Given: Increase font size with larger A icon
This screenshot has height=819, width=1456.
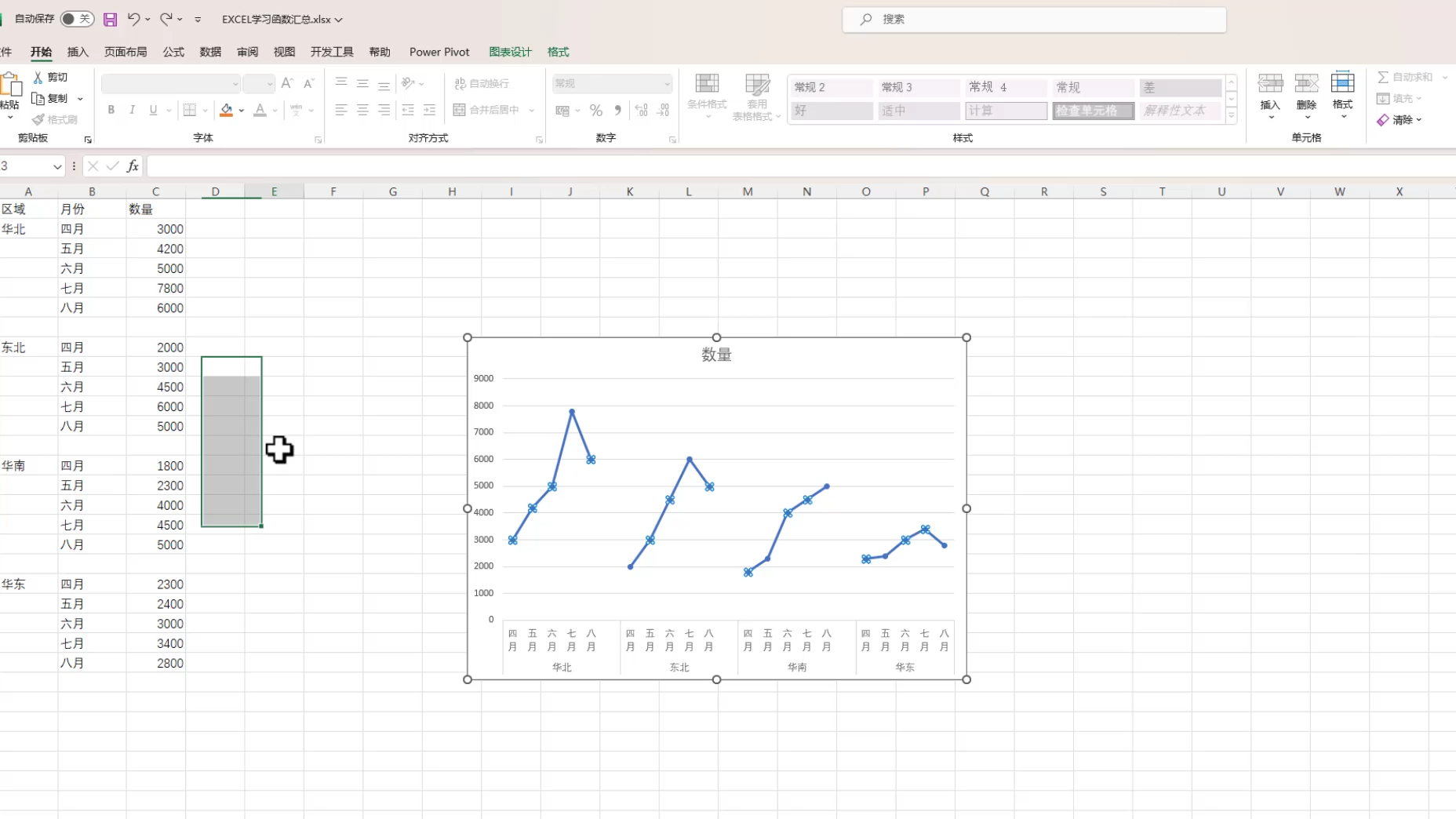Looking at the screenshot, I should [x=287, y=83].
